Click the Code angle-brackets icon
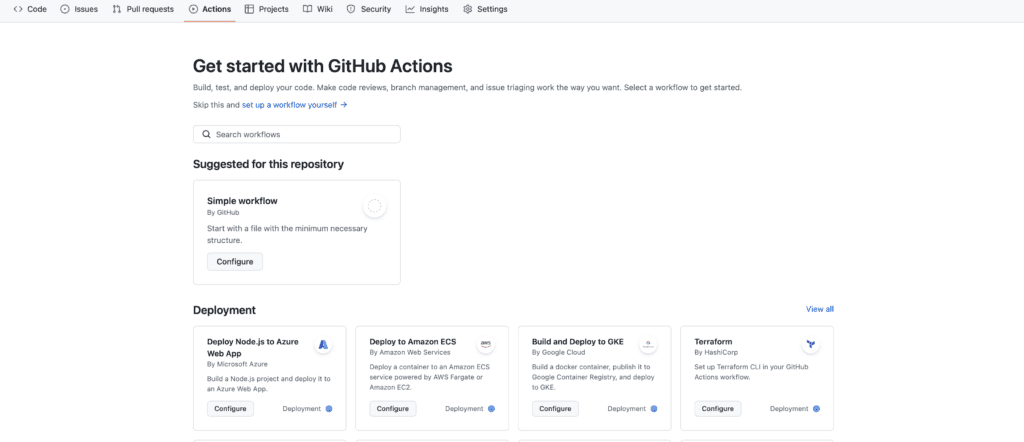This screenshot has width=1024, height=442. pos(18,9)
